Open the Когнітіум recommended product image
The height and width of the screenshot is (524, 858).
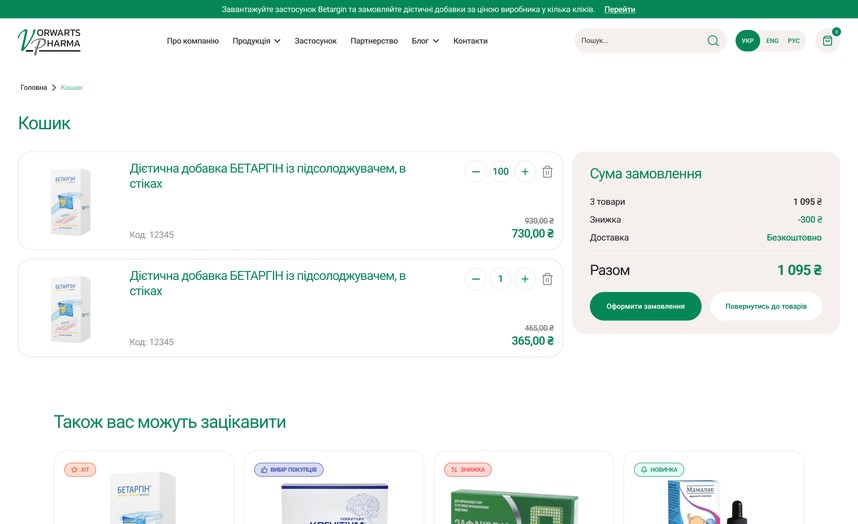pyautogui.click(x=334, y=503)
